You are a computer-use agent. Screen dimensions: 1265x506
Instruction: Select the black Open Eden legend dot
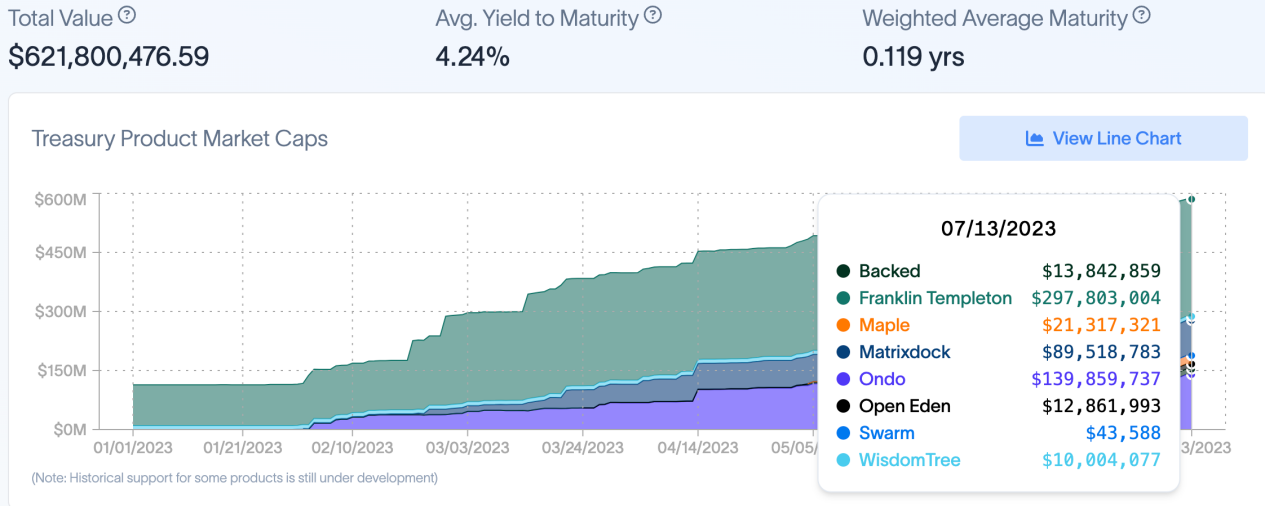(x=843, y=406)
